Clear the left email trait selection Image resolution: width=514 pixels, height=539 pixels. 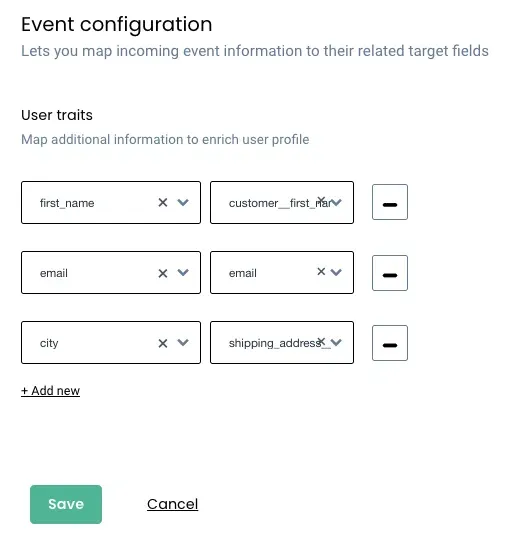[x=163, y=273]
